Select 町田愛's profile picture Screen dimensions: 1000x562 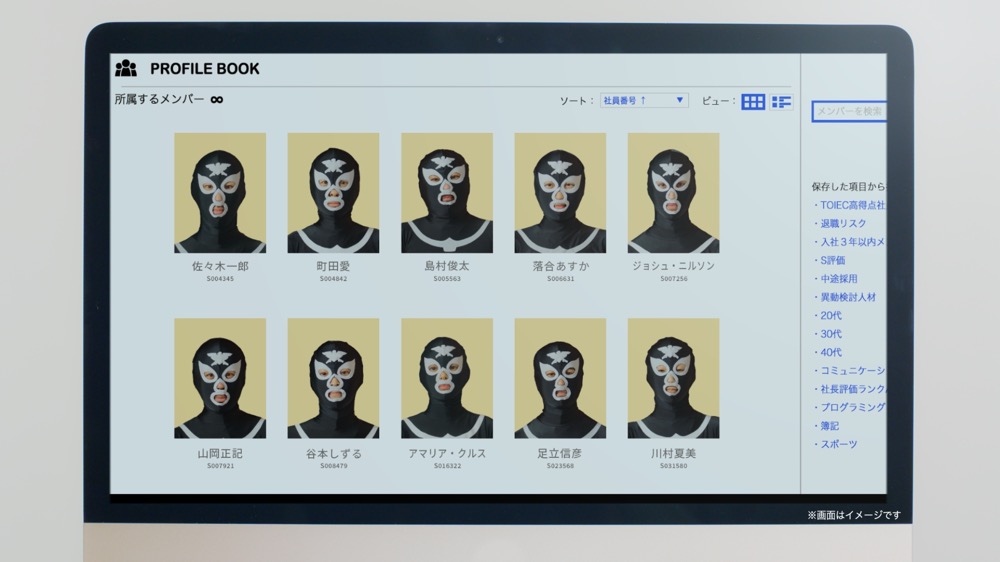tap(333, 193)
